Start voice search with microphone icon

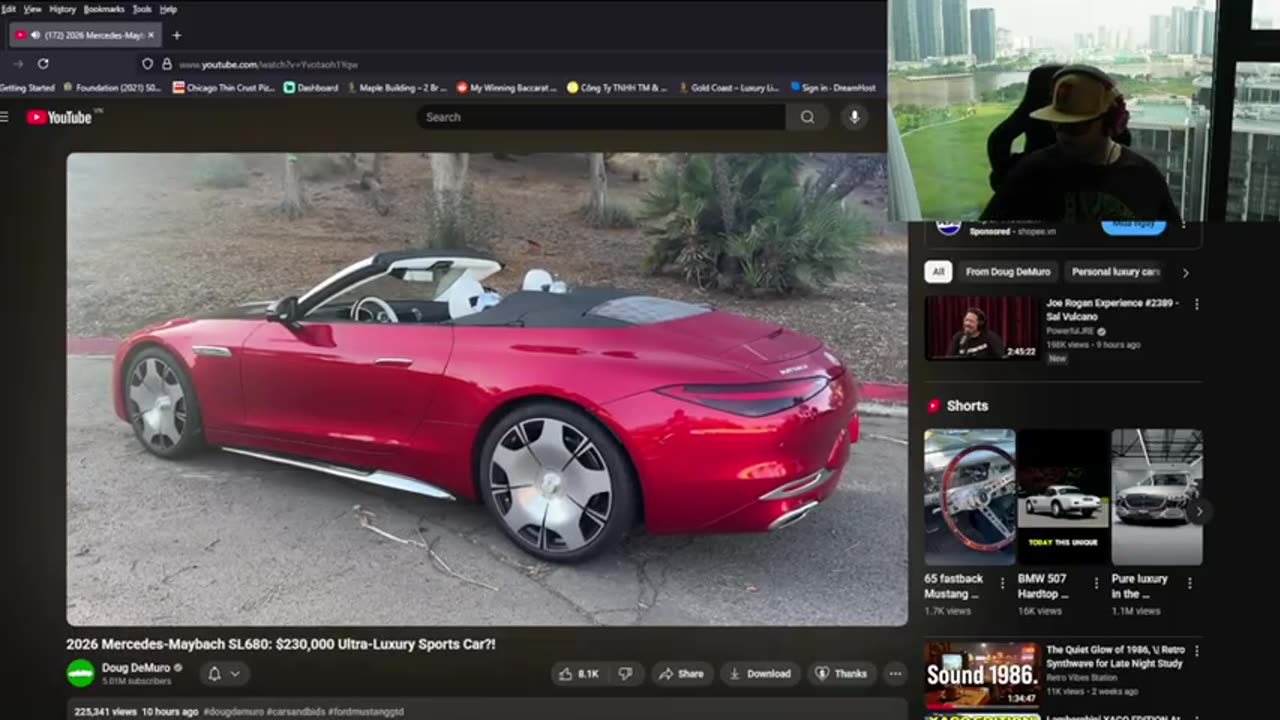tap(854, 117)
